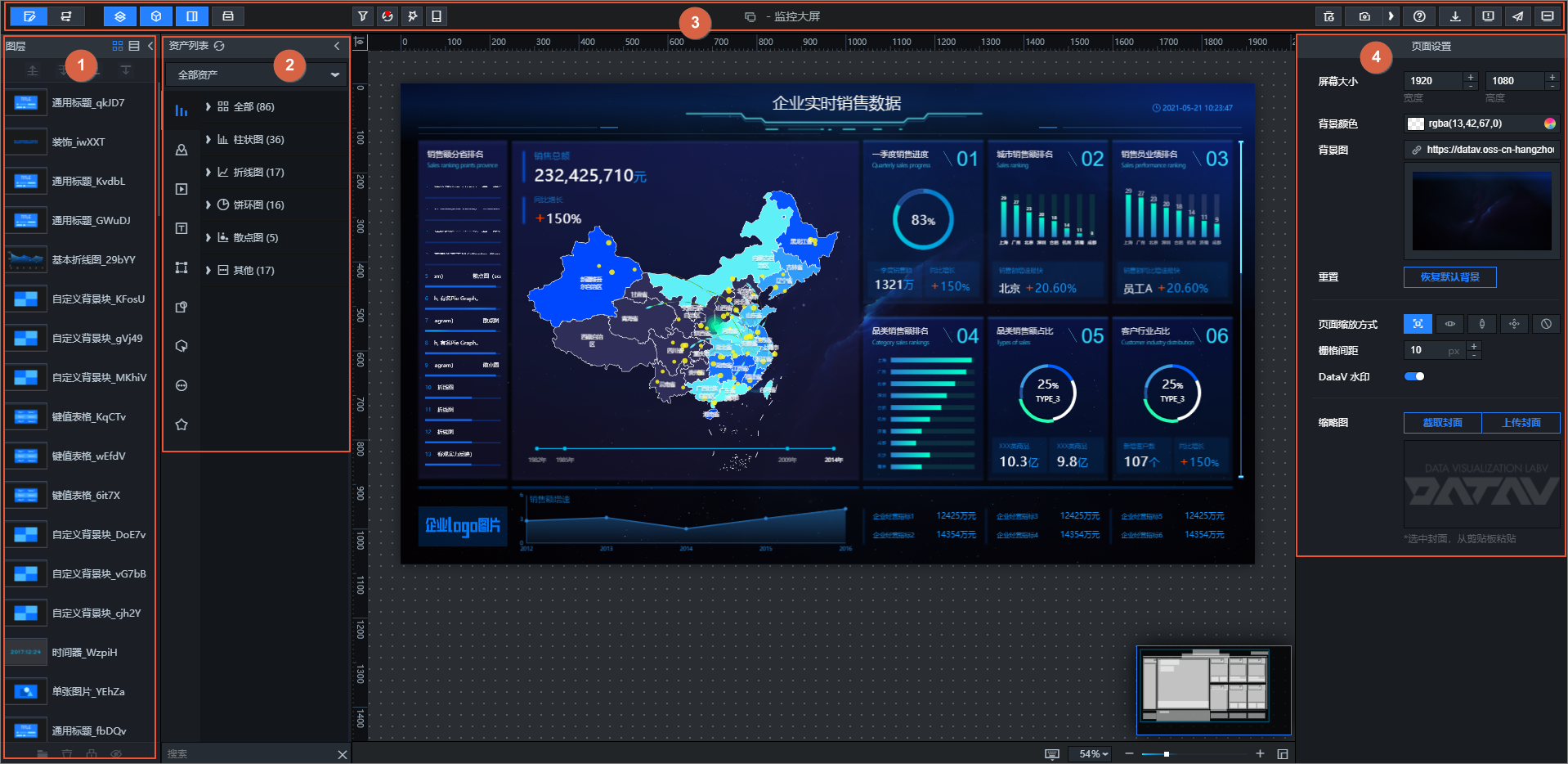This screenshot has width=1568, height=764.
Task: Click the beautify magic wand icon
Action: pos(412,16)
